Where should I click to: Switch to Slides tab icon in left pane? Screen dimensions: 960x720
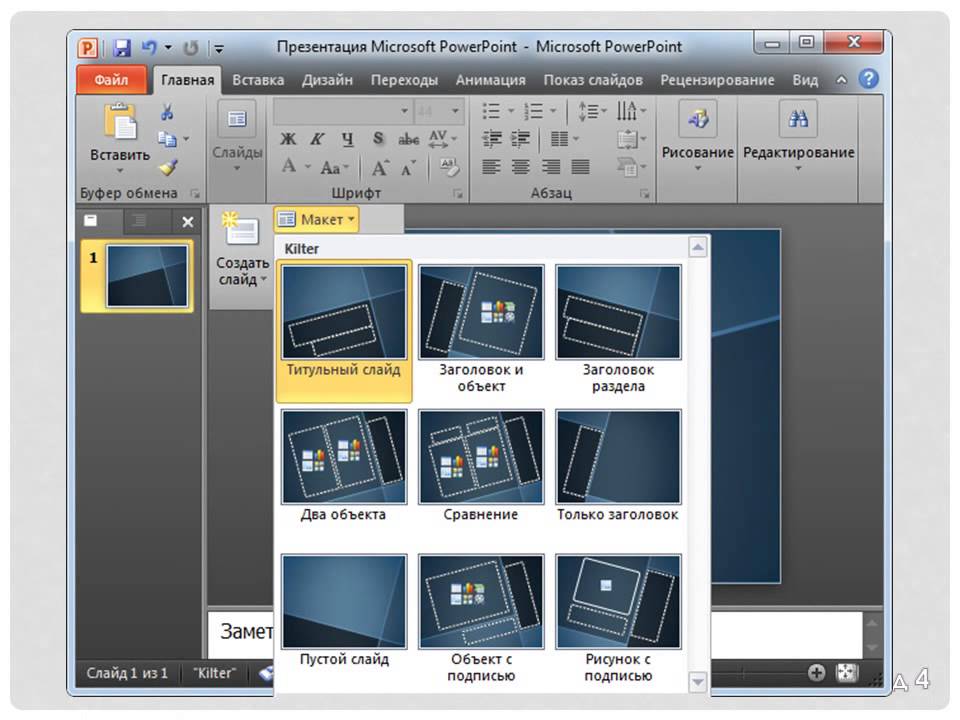tap(91, 220)
